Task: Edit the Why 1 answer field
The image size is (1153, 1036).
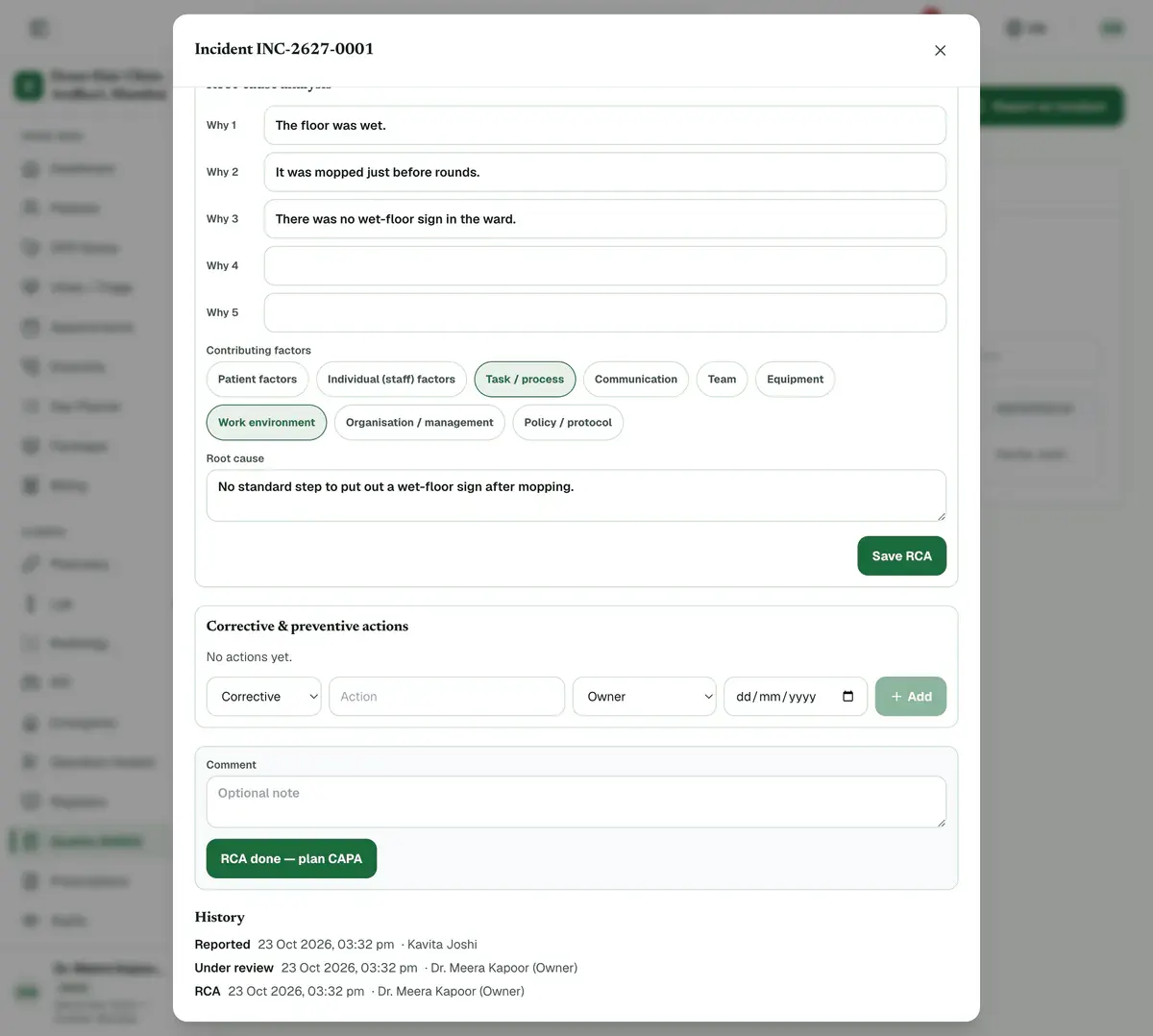Action: (x=604, y=125)
